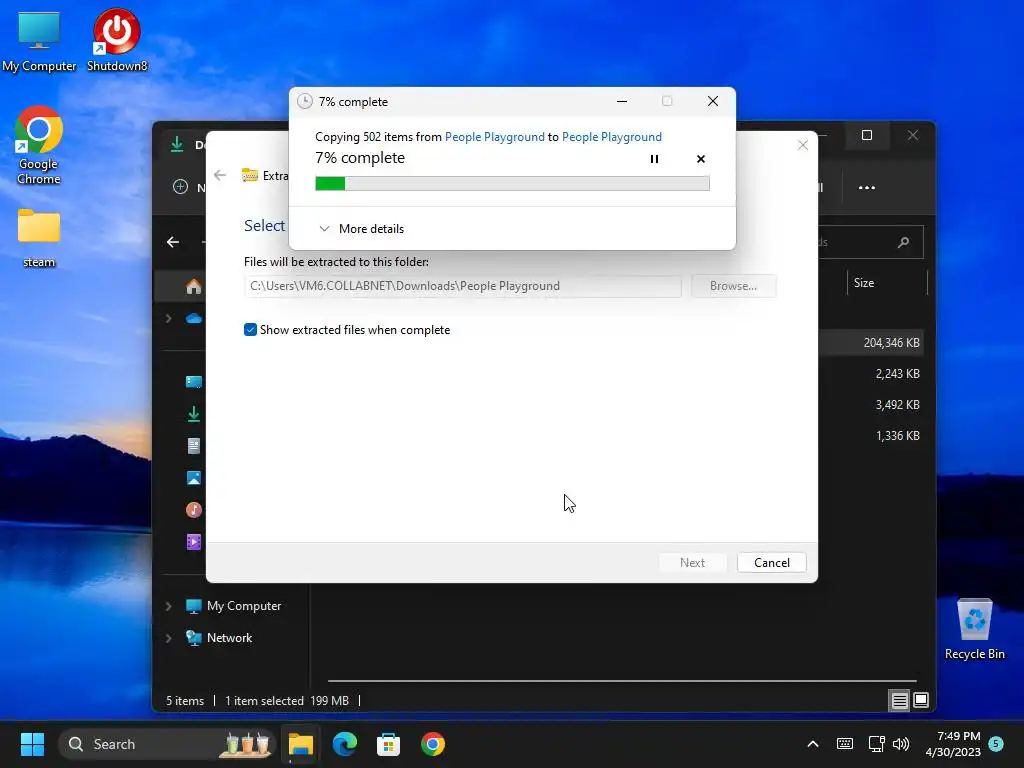The width and height of the screenshot is (1024, 768).
Task: Open Microsoft Store from the taskbar
Action: [x=389, y=744]
